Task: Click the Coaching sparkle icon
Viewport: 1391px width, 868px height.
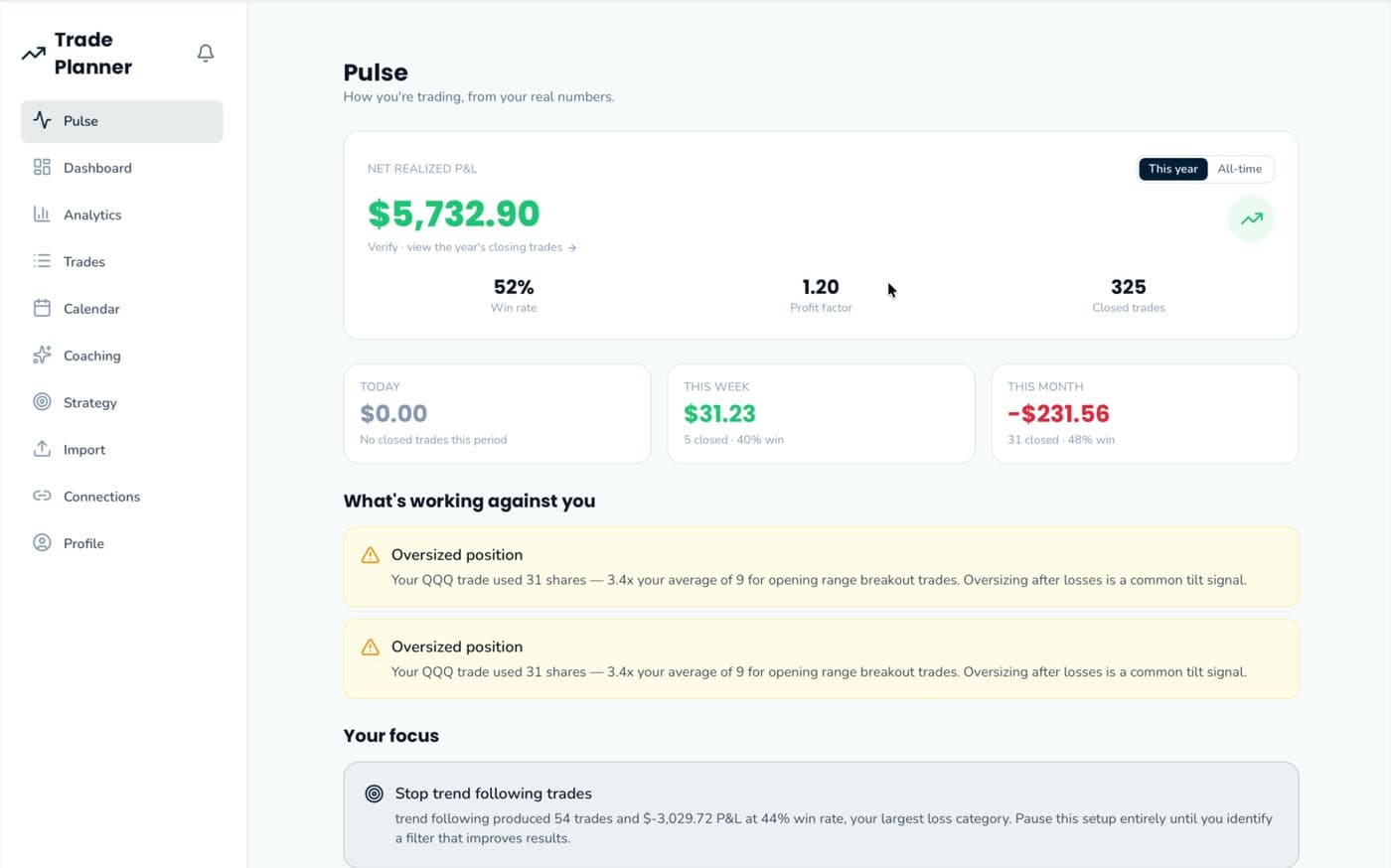Action: click(x=42, y=355)
